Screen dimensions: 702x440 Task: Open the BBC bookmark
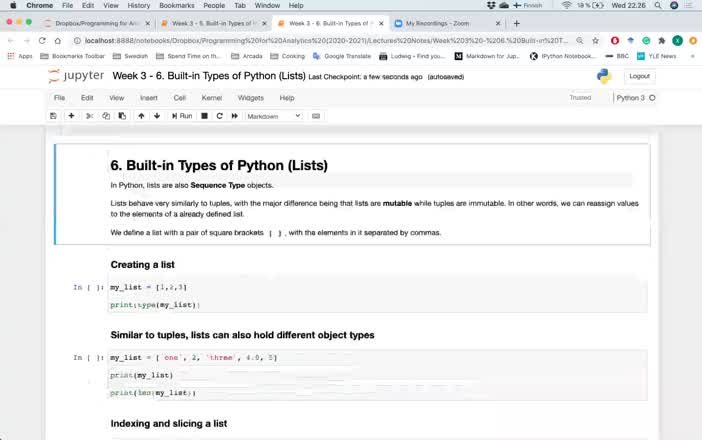point(617,56)
